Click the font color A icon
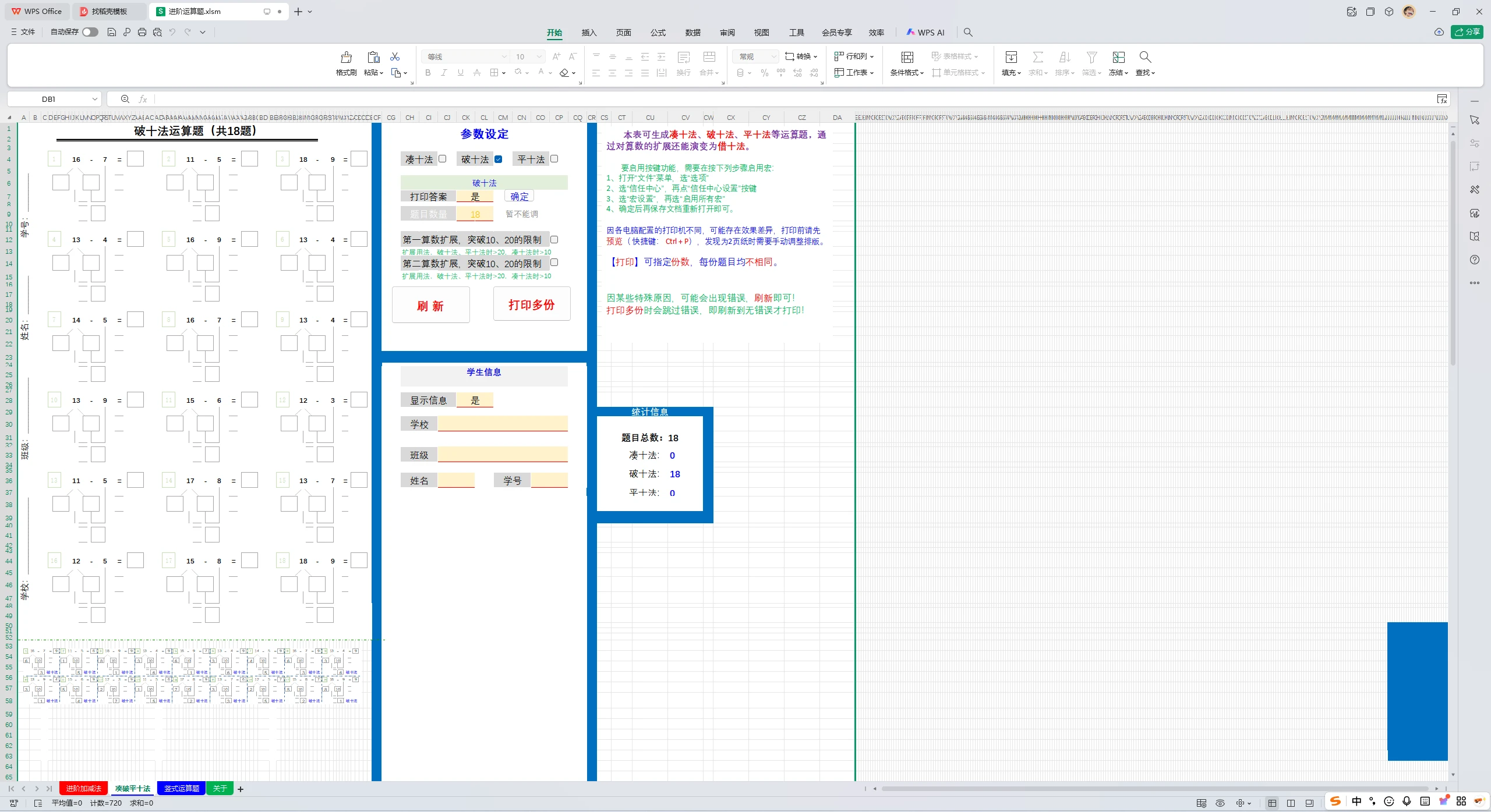This screenshot has width=1491, height=812. (541, 72)
